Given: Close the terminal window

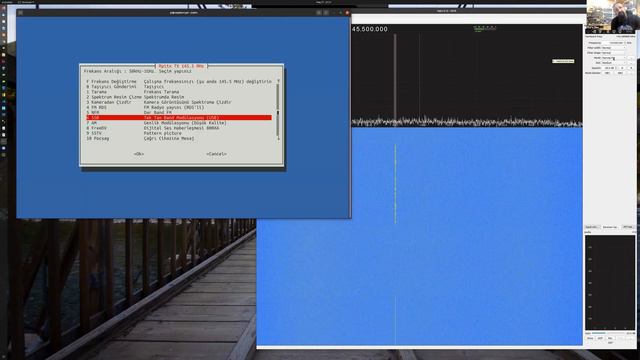Looking at the screenshot, I should pyautogui.click(x=347, y=13).
